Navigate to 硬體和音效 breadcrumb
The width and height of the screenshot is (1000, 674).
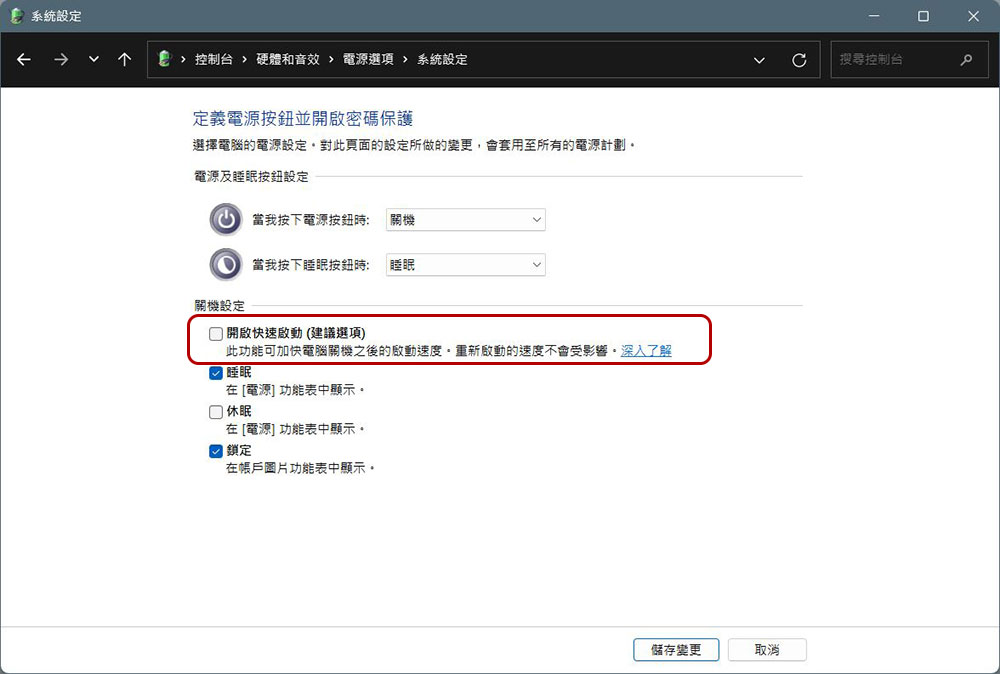point(288,59)
